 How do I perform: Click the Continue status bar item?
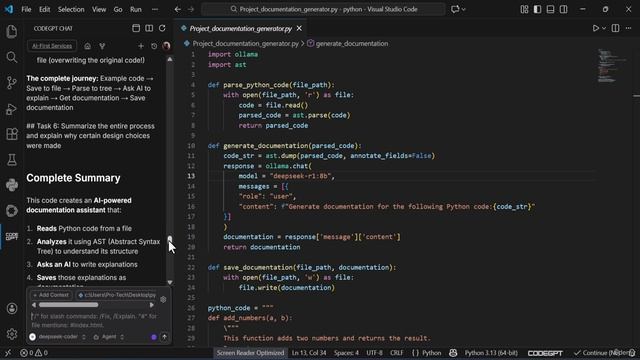604,353
